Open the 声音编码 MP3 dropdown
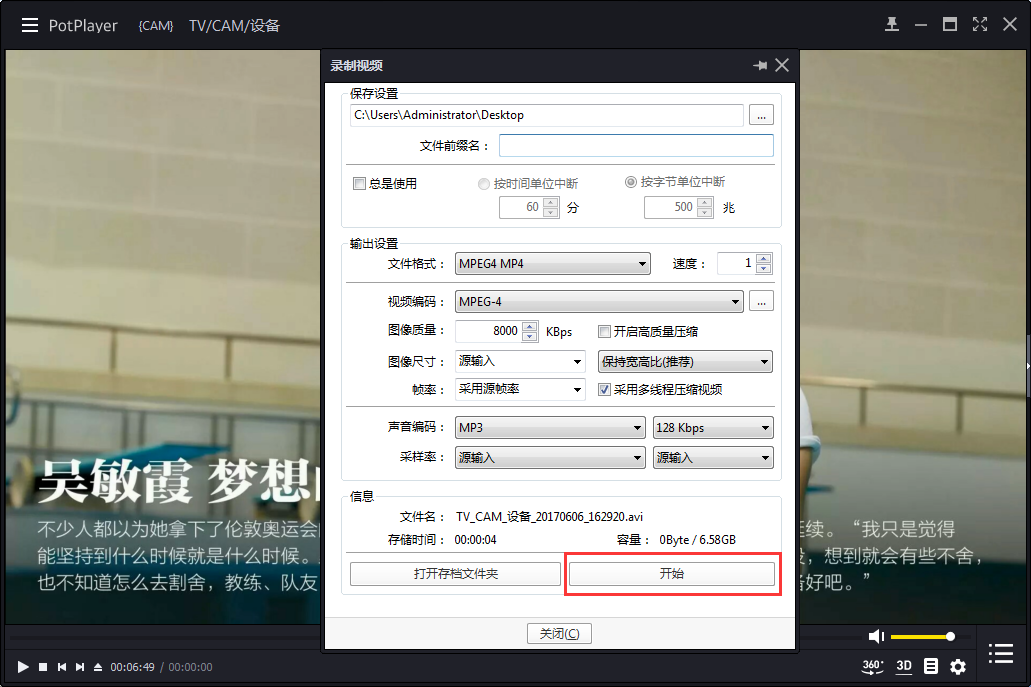 pyautogui.click(x=550, y=428)
